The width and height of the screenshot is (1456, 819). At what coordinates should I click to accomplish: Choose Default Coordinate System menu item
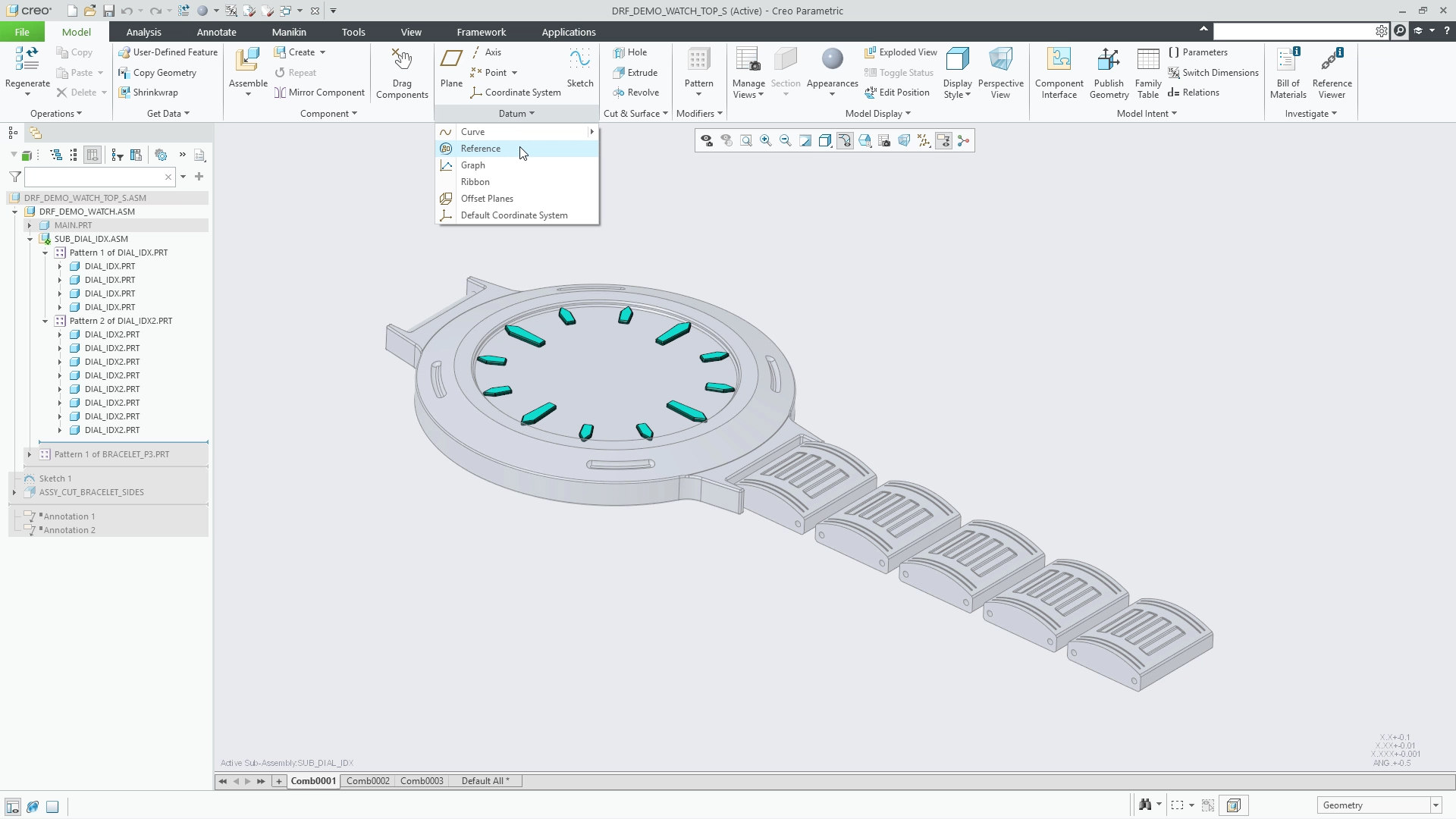tap(517, 215)
